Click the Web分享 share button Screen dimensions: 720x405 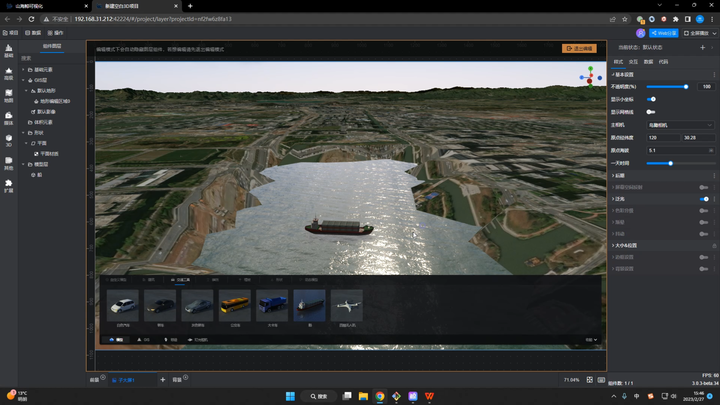[664, 33]
